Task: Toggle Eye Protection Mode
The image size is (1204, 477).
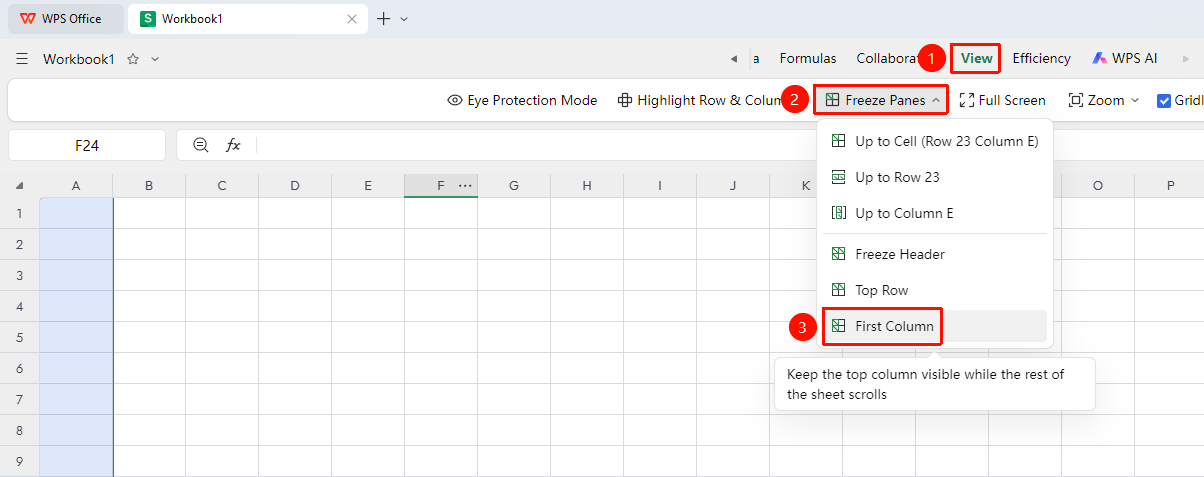Action: (x=522, y=100)
